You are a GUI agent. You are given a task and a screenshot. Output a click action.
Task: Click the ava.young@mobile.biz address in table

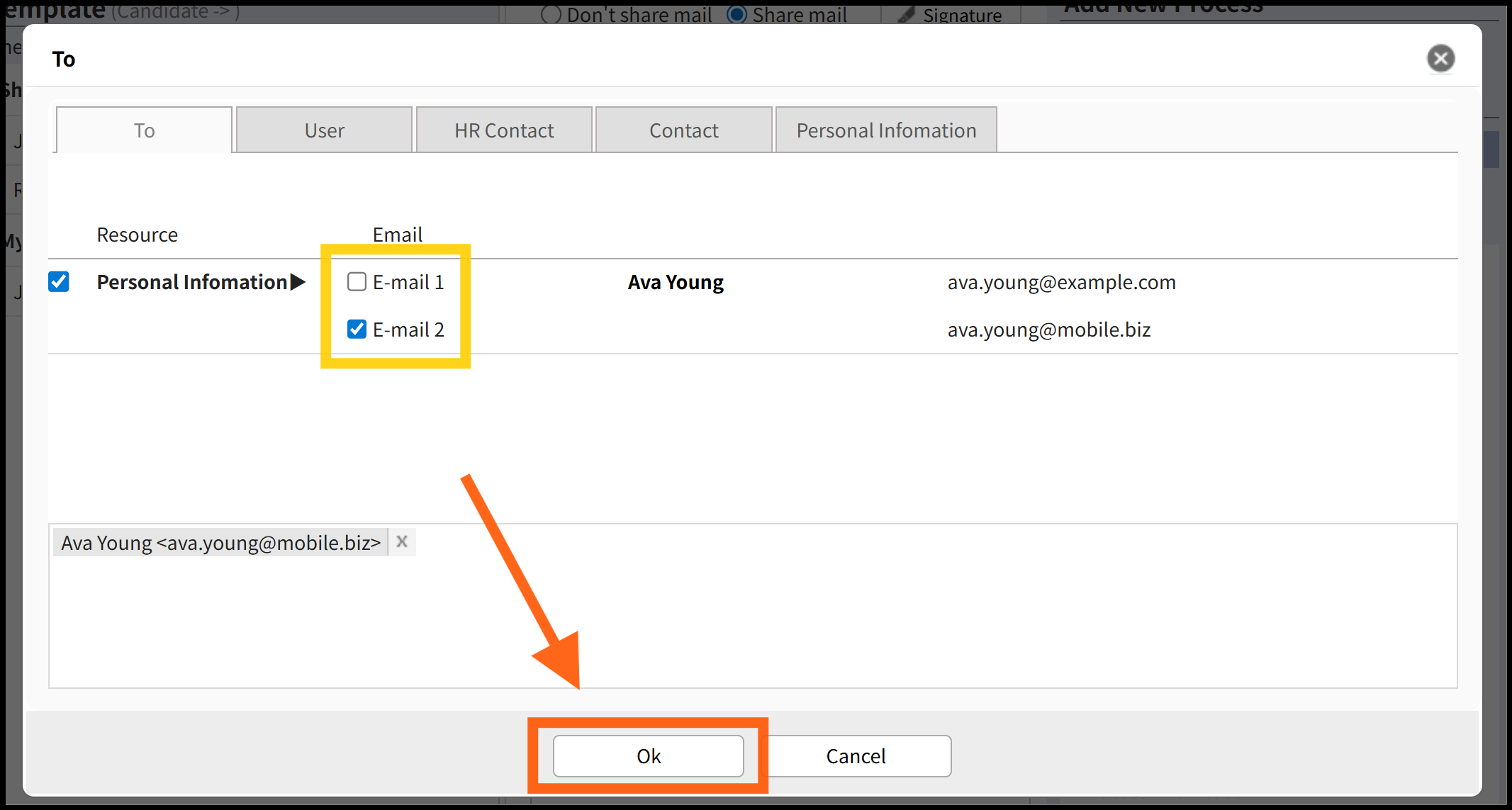(x=1048, y=330)
